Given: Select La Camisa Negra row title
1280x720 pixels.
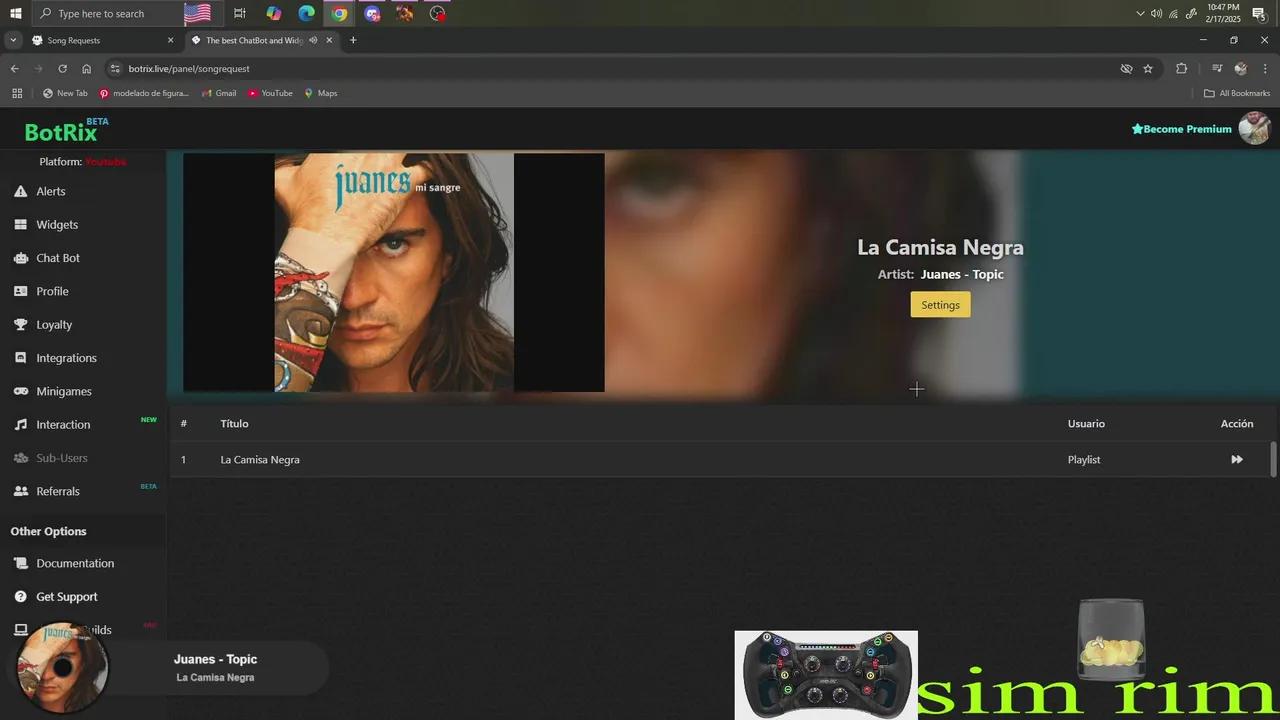Looking at the screenshot, I should tap(260, 460).
